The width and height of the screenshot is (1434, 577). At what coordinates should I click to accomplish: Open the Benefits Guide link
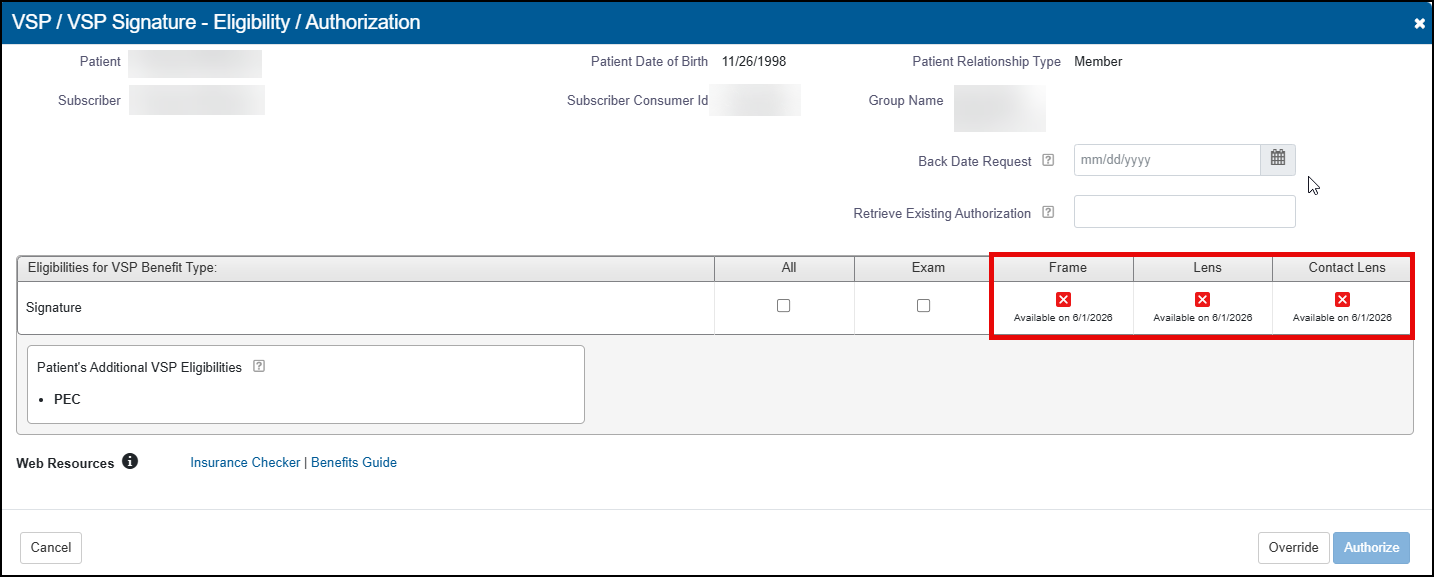354,463
